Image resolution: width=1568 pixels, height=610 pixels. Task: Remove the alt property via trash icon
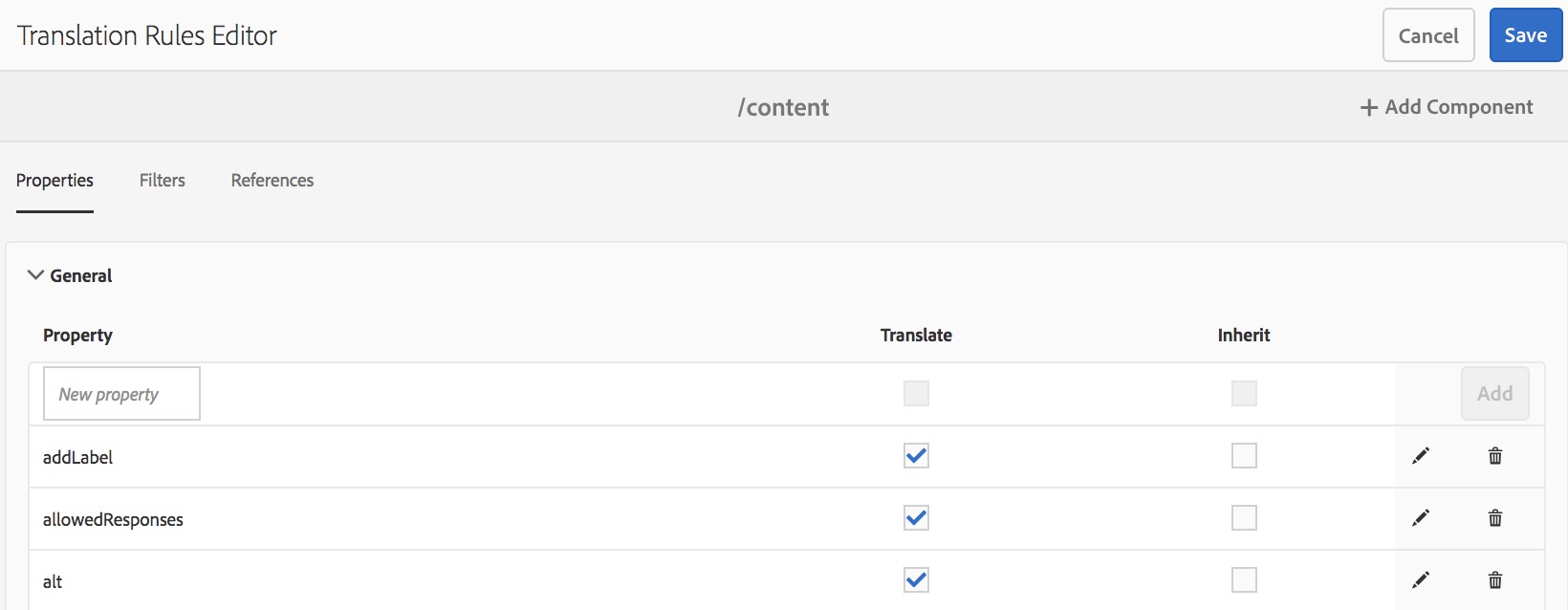[1495, 580]
